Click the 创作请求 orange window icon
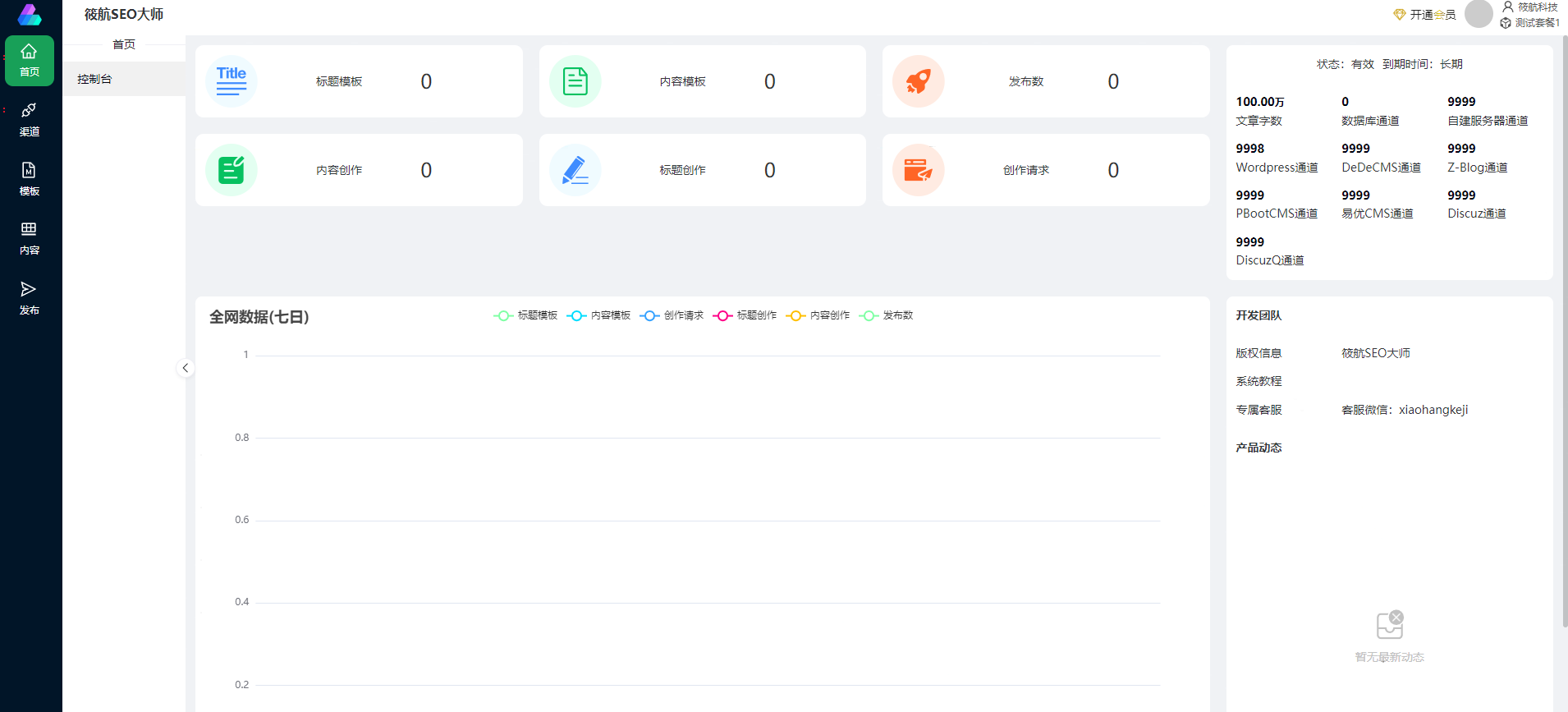This screenshot has height=712, width=1568. [919, 170]
